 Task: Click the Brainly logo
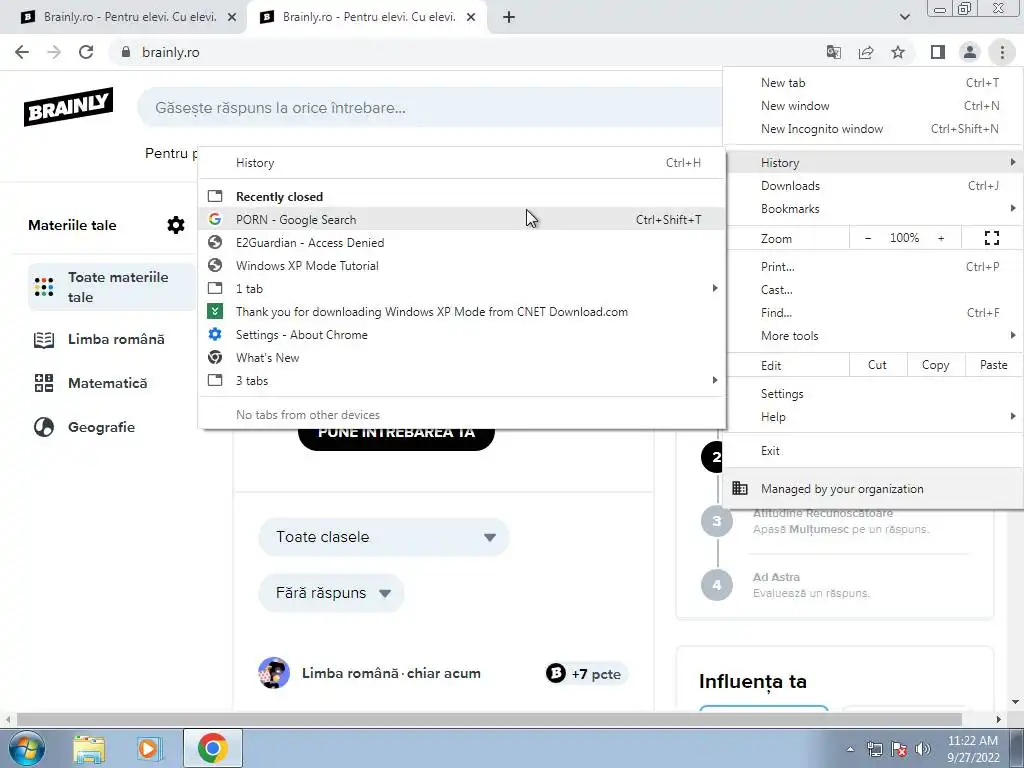pos(69,106)
